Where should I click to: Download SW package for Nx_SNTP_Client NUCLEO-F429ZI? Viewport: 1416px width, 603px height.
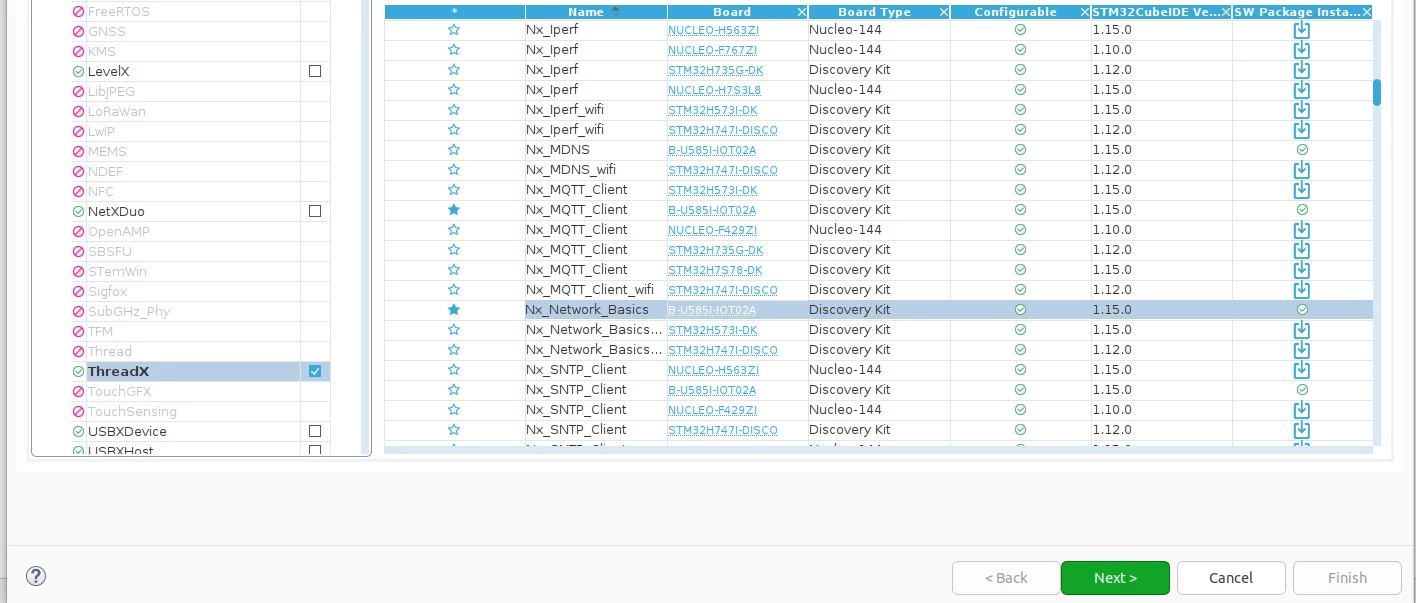coord(1302,410)
